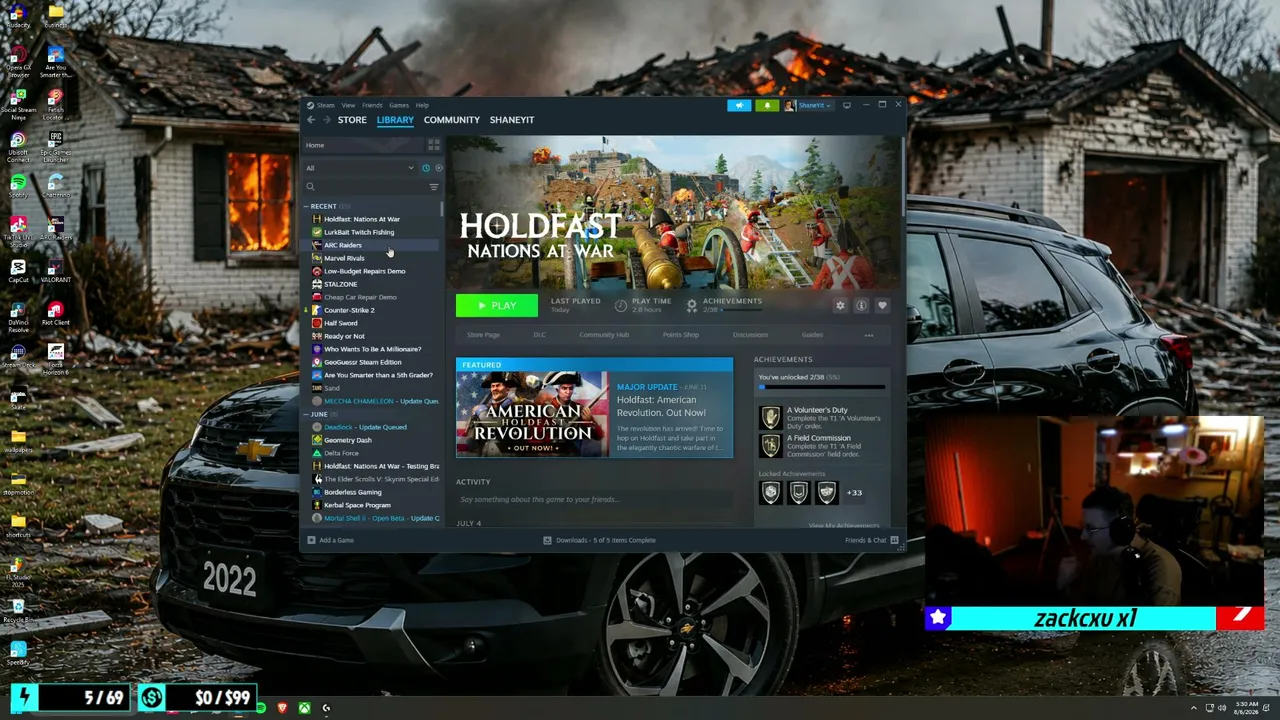Click the Add a Game plus icon
1280x720 pixels.
(310, 540)
